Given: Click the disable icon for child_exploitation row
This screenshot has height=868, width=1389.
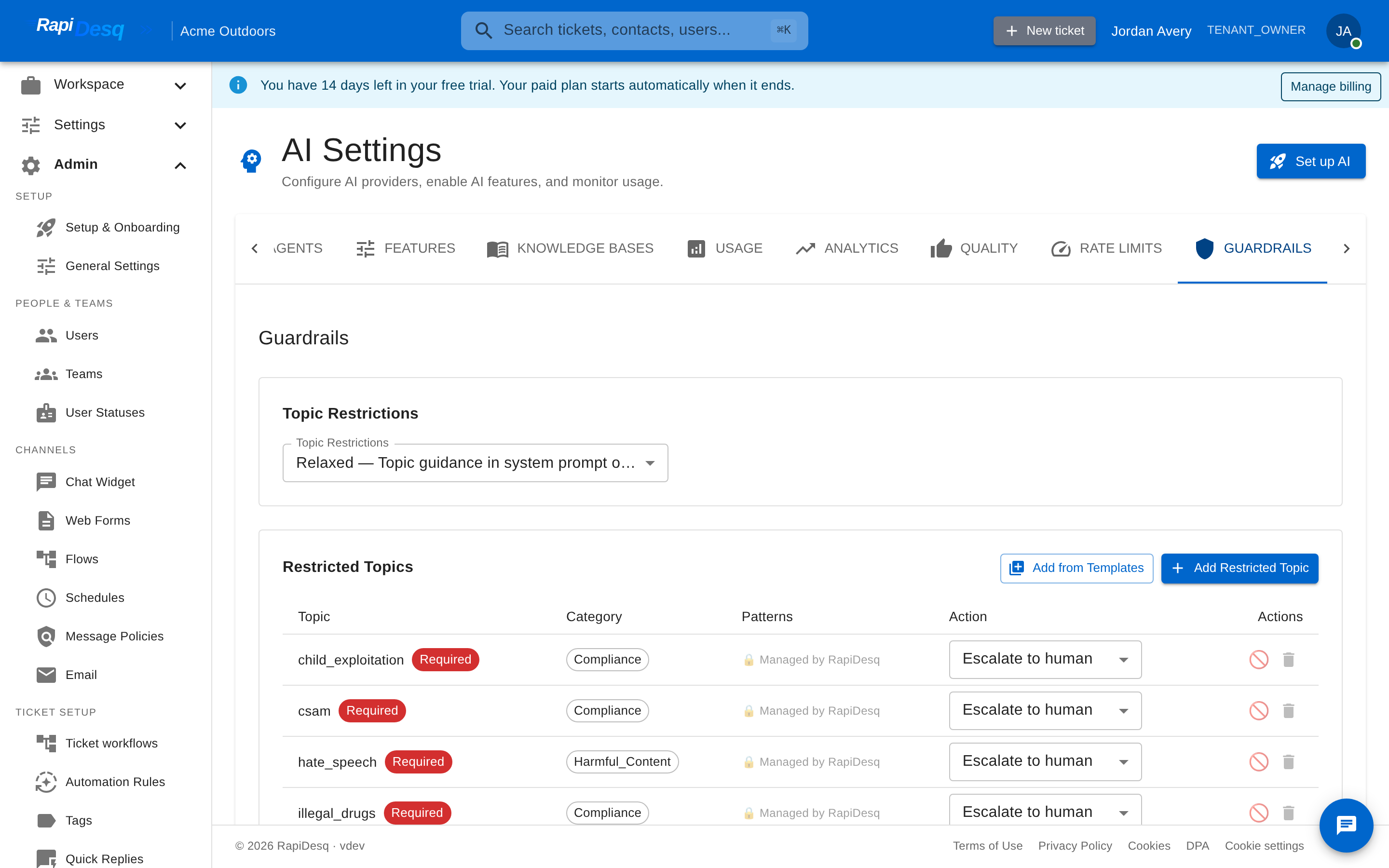Looking at the screenshot, I should (x=1259, y=660).
